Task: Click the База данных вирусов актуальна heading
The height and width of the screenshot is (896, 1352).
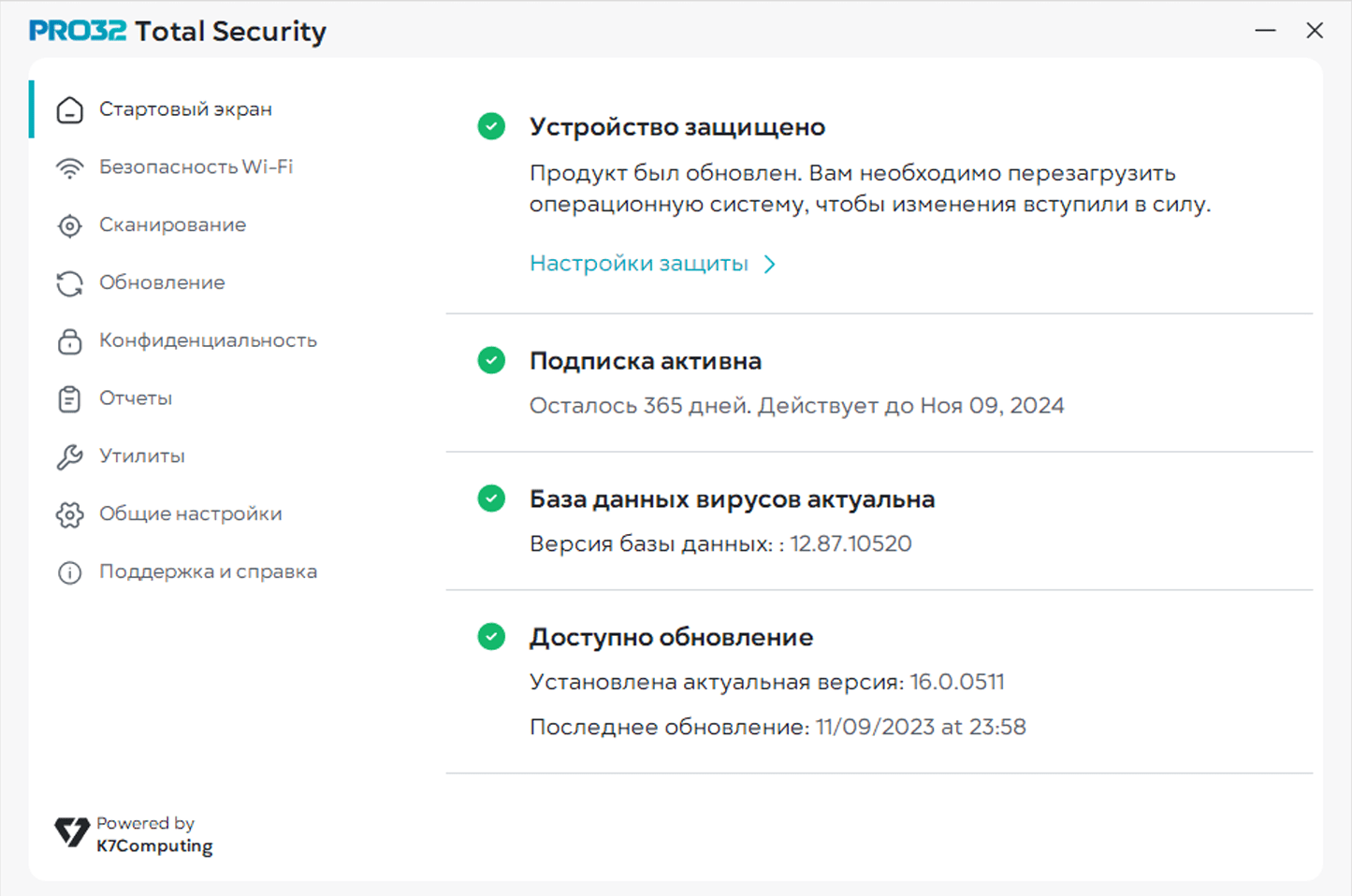Action: 733,499
